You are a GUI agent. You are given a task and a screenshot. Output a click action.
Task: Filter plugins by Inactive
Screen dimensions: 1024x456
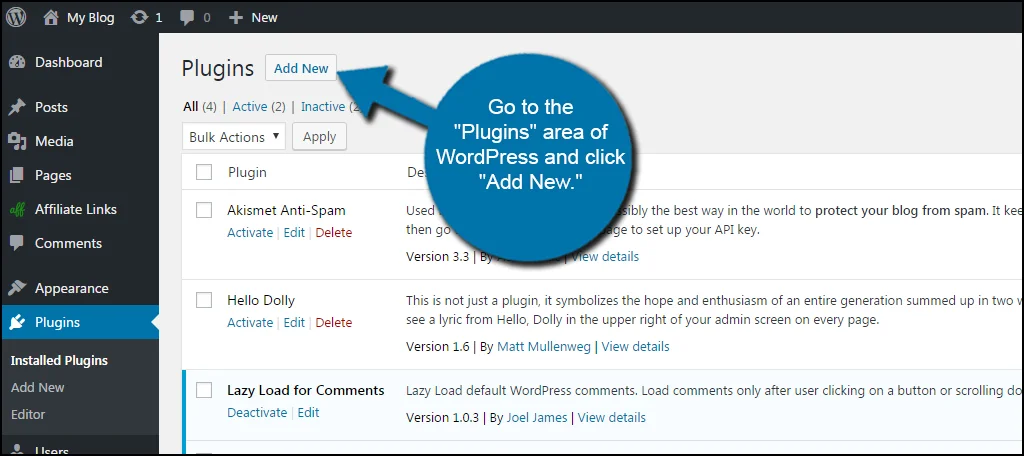coord(323,106)
